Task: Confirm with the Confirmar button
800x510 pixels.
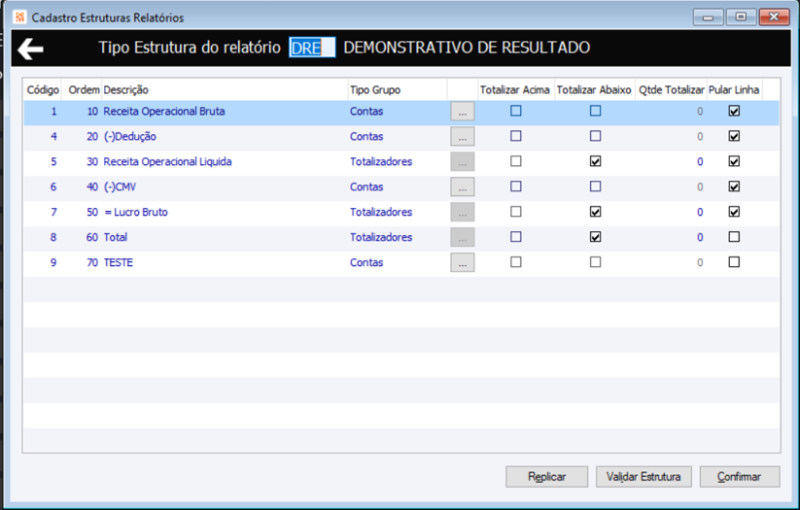Action: click(x=739, y=477)
